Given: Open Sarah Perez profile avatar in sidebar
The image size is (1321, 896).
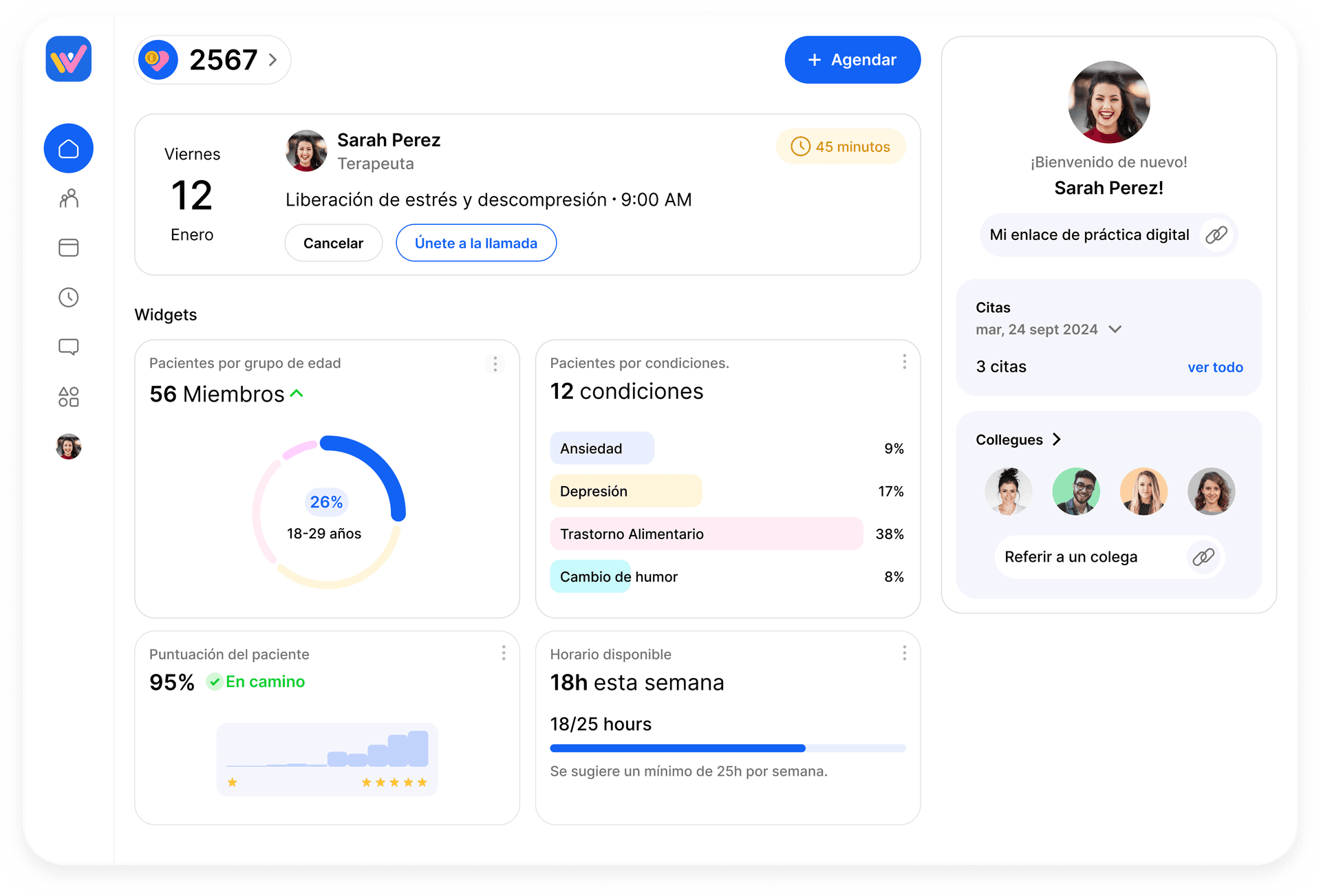Looking at the screenshot, I should tap(68, 446).
